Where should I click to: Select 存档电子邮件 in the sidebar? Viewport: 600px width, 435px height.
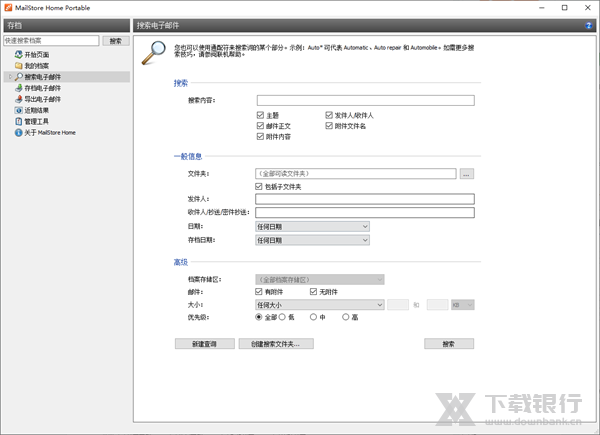42,88
